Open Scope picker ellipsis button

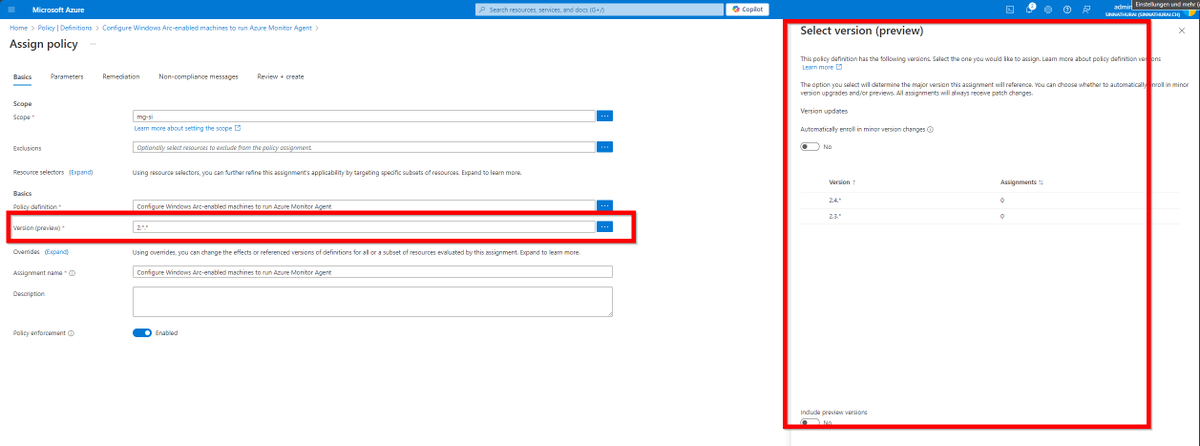tap(604, 116)
